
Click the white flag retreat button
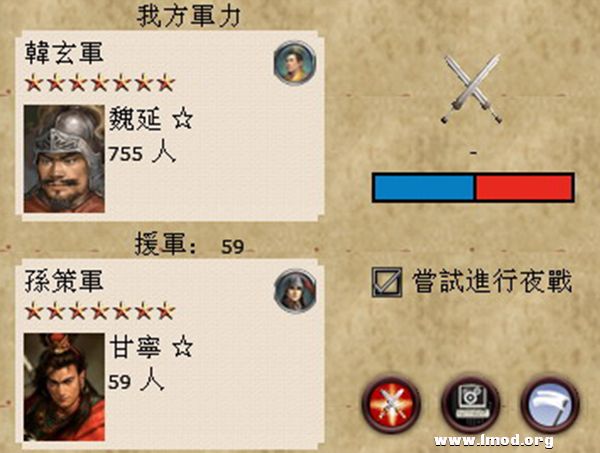click(x=550, y=404)
